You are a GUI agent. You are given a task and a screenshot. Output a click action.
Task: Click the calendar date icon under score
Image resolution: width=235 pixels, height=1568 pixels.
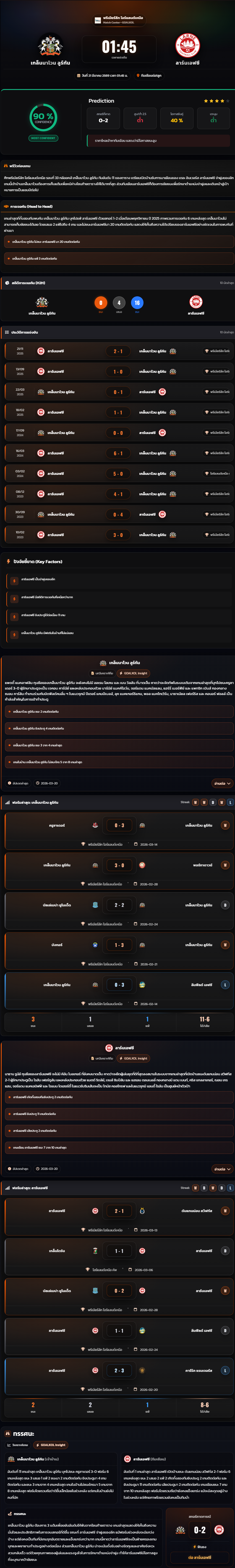point(79,76)
